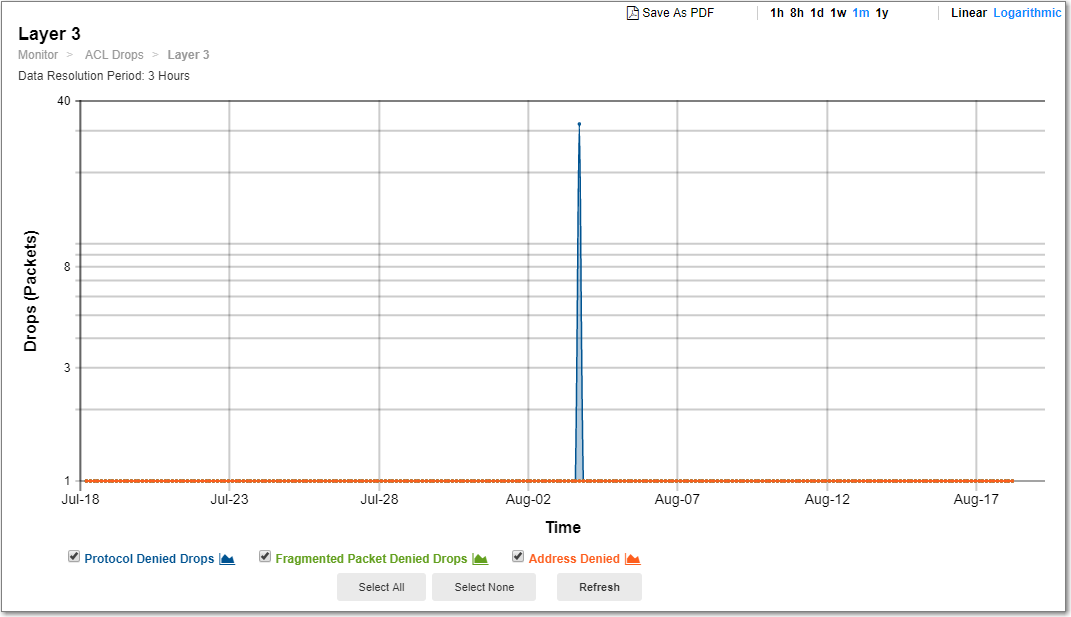Viewport: 1071px width, 617px height.
Task: Open the Monitor breadcrumb link
Action: click(x=38, y=55)
